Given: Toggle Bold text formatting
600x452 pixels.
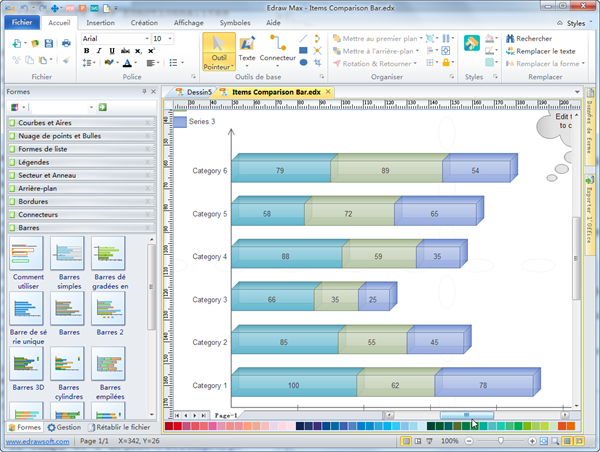Looking at the screenshot, I should [86, 50].
